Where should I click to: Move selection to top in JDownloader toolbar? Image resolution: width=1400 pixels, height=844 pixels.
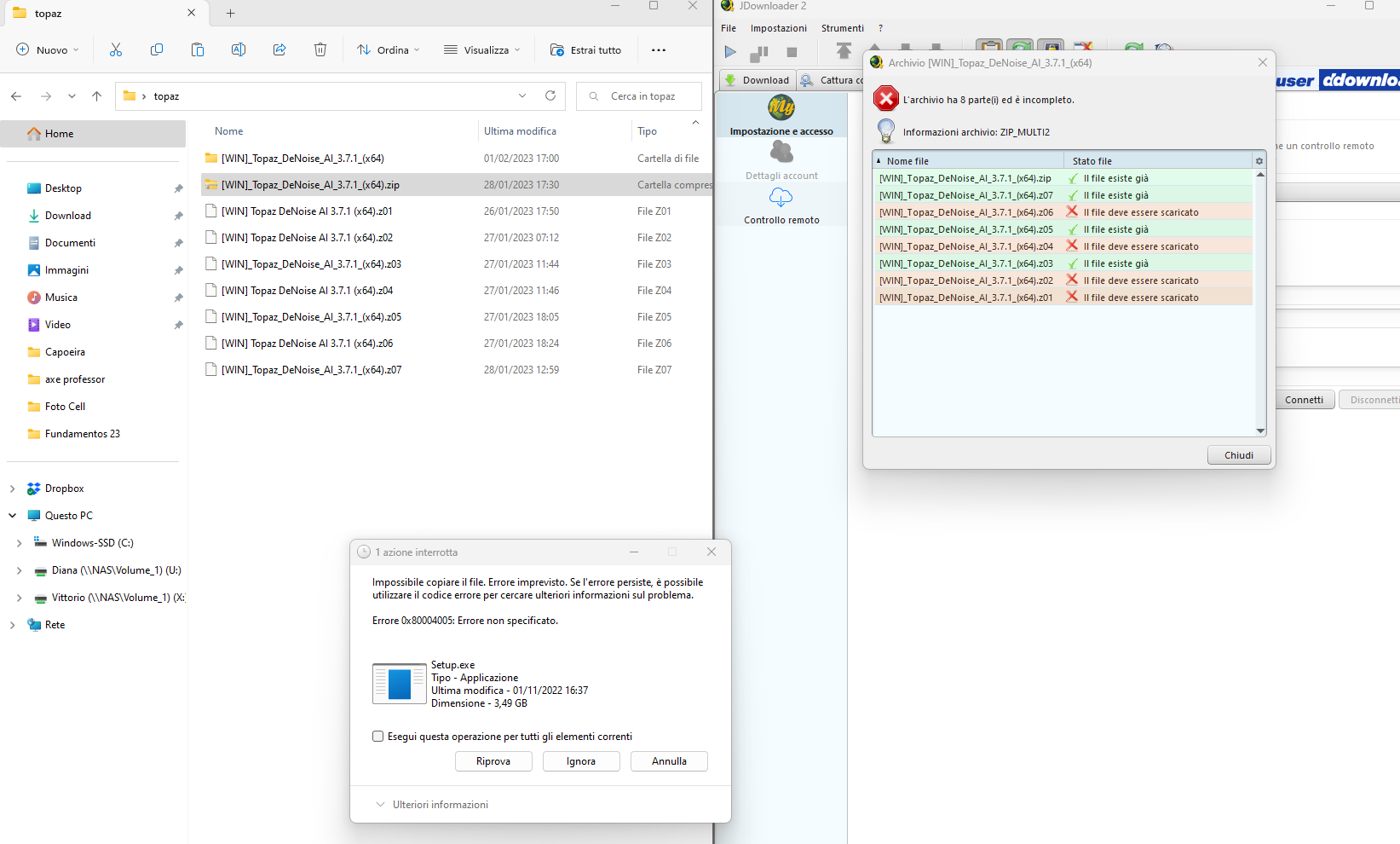tap(844, 51)
